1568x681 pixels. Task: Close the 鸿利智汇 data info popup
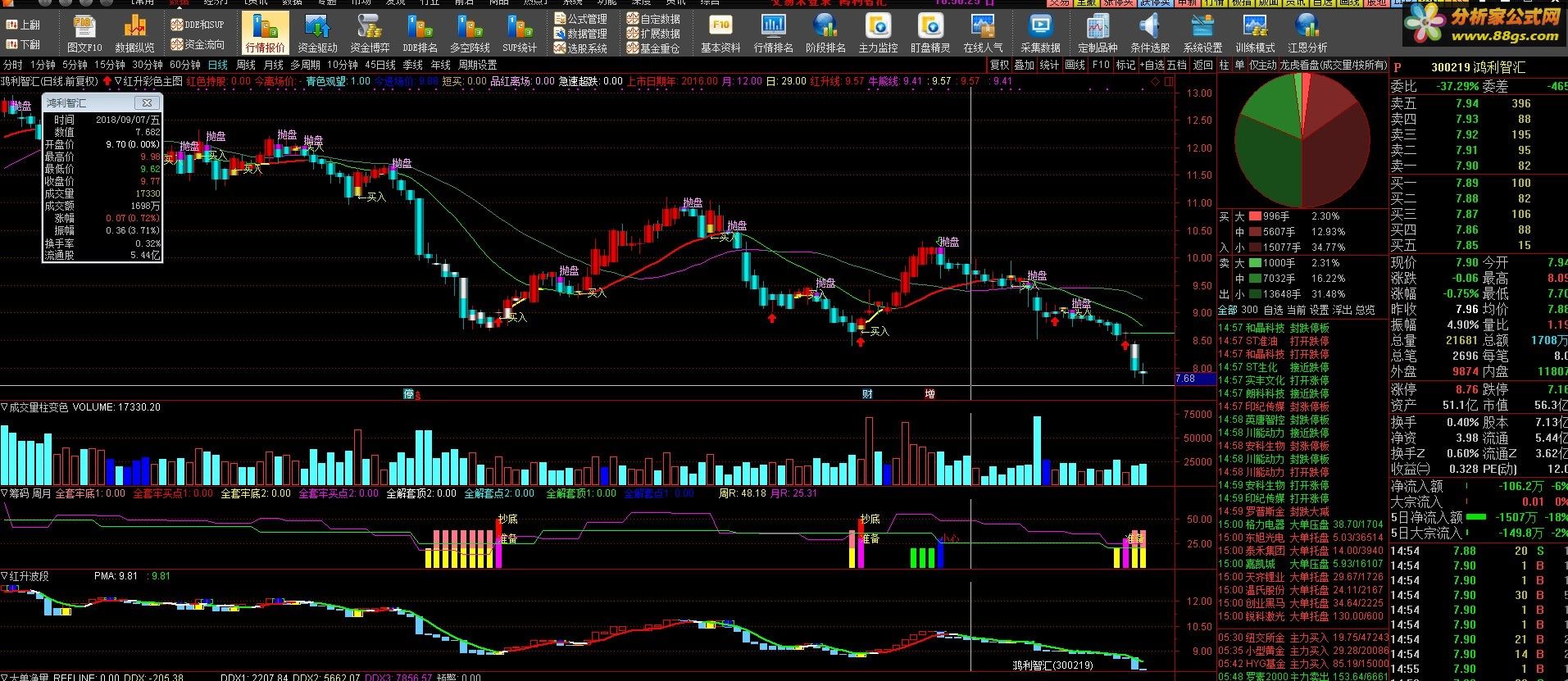(x=147, y=102)
